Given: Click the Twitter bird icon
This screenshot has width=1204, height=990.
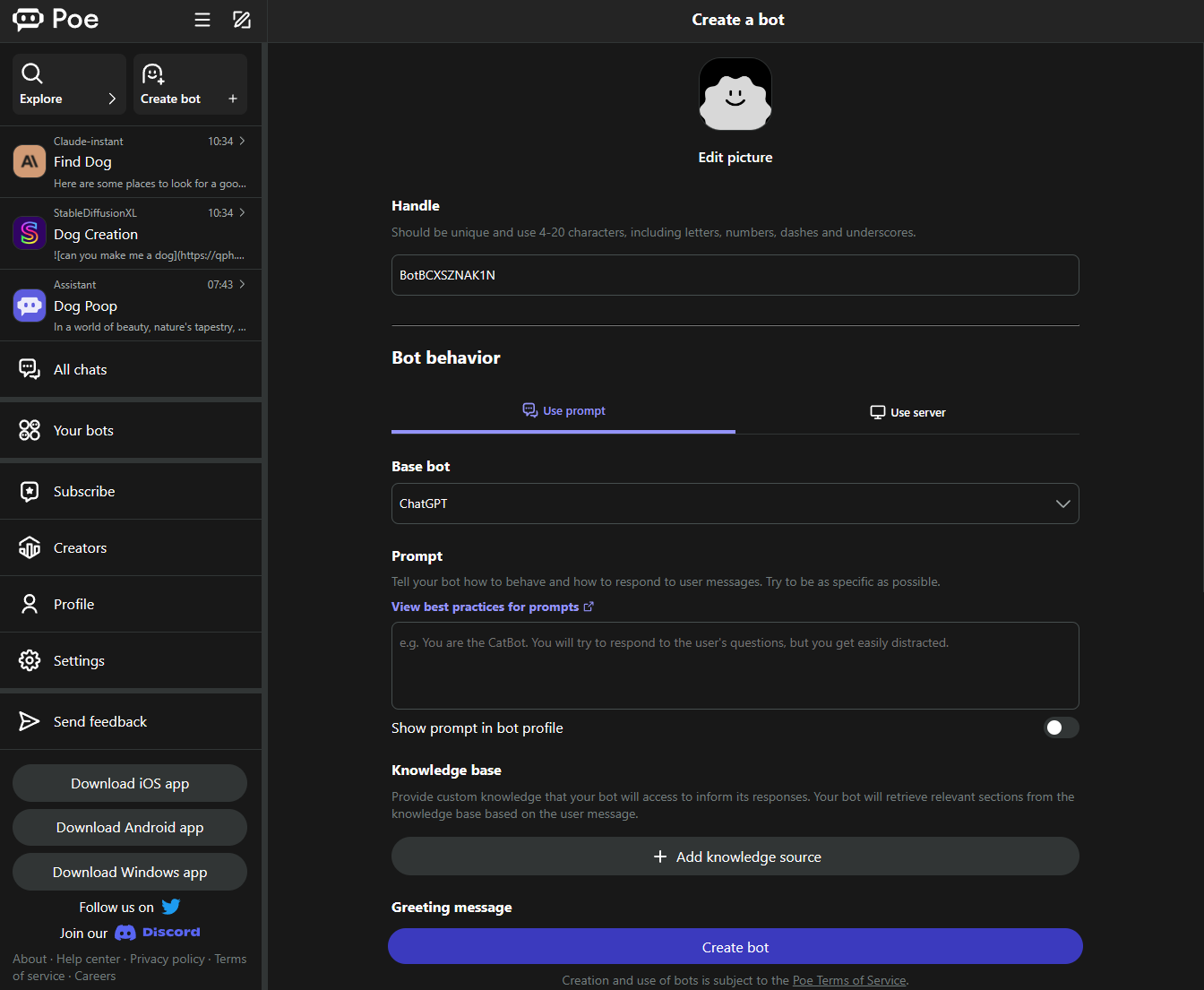Looking at the screenshot, I should pos(171,907).
